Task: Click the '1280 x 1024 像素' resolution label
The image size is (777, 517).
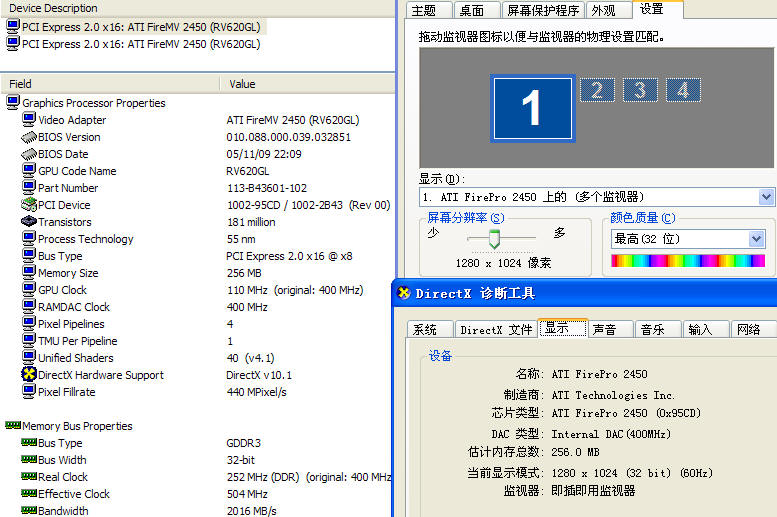Action: [503, 263]
